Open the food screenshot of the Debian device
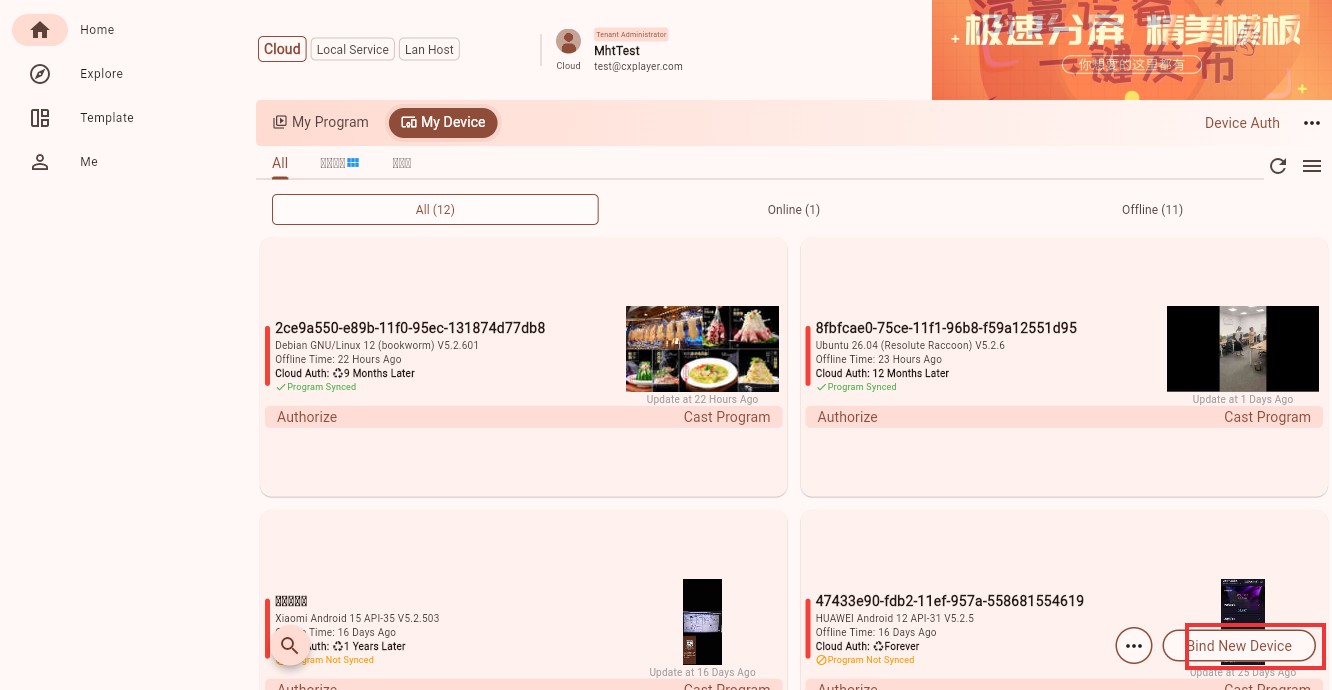Image resolution: width=1332 pixels, height=690 pixels. [702, 349]
